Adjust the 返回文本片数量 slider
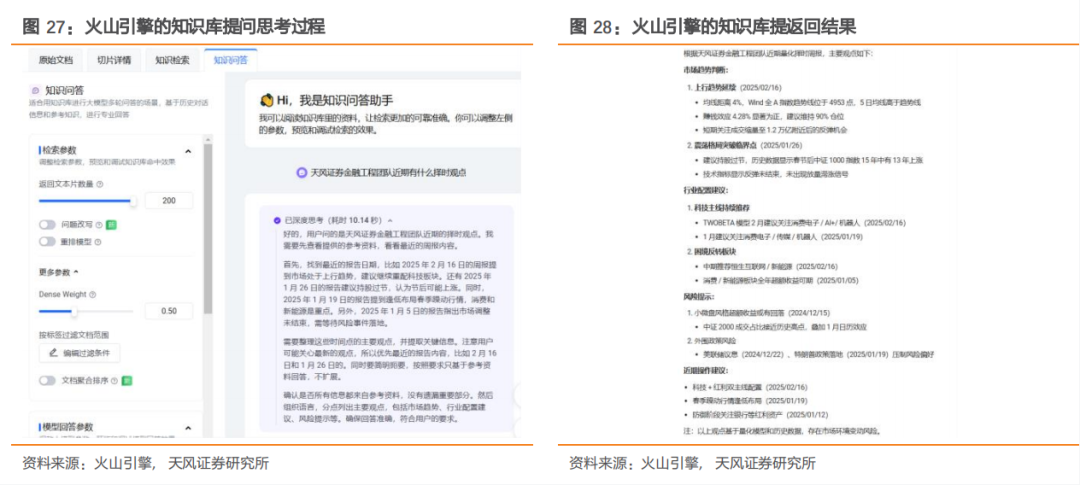This screenshot has height=485, width=1080. tap(87, 201)
